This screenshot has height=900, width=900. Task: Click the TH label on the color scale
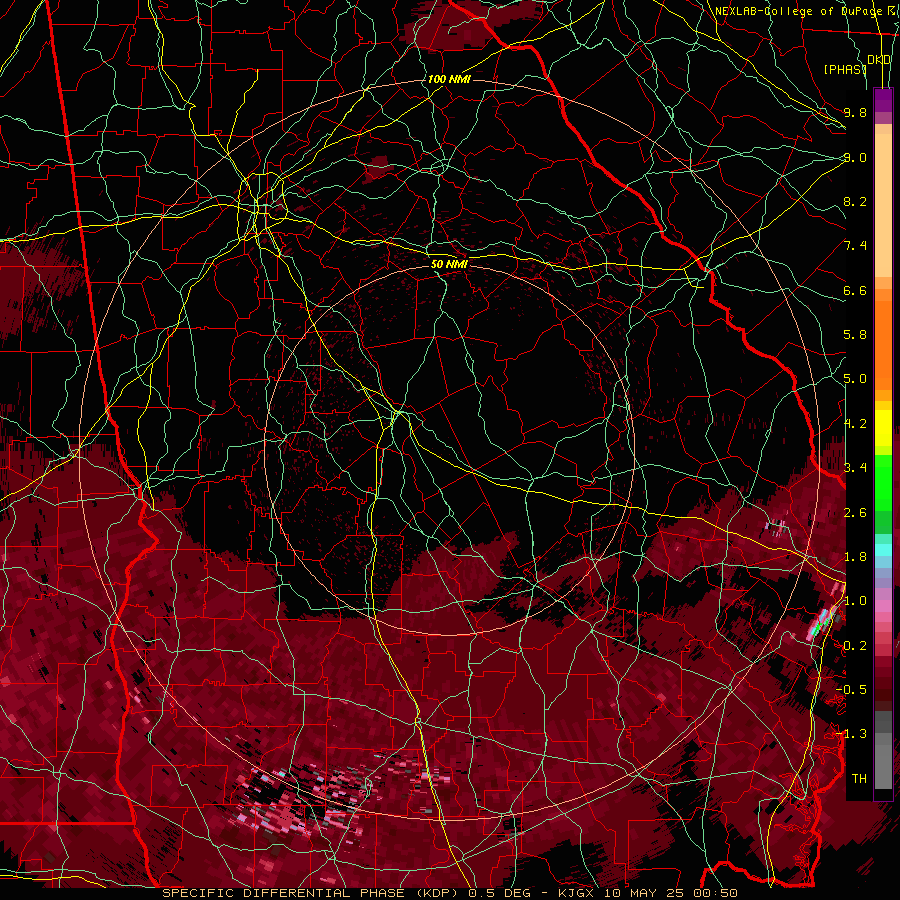click(859, 779)
